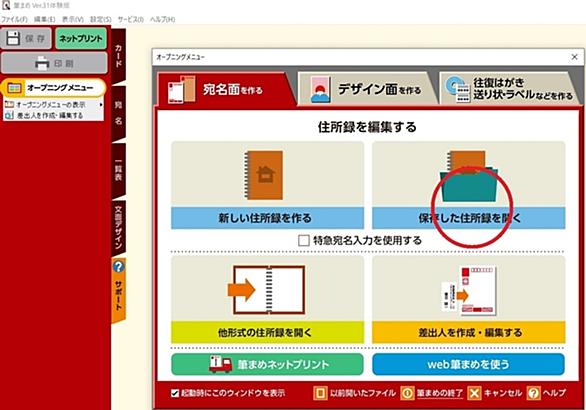Viewport: 586px width, 410px height.
Task: Open the サポート question mark tab
Action: 118,290
